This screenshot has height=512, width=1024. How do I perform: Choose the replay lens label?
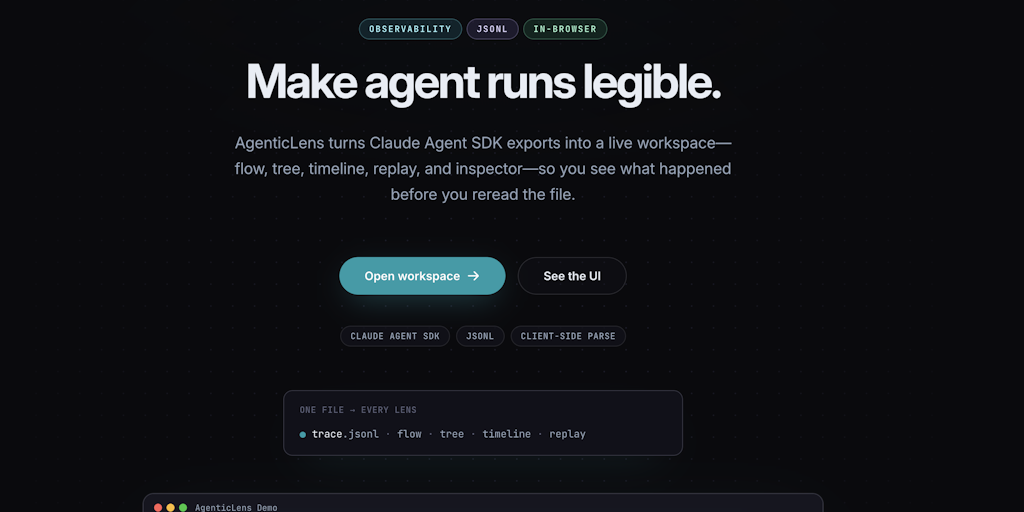pyautogui.click(x=567, y=434)
